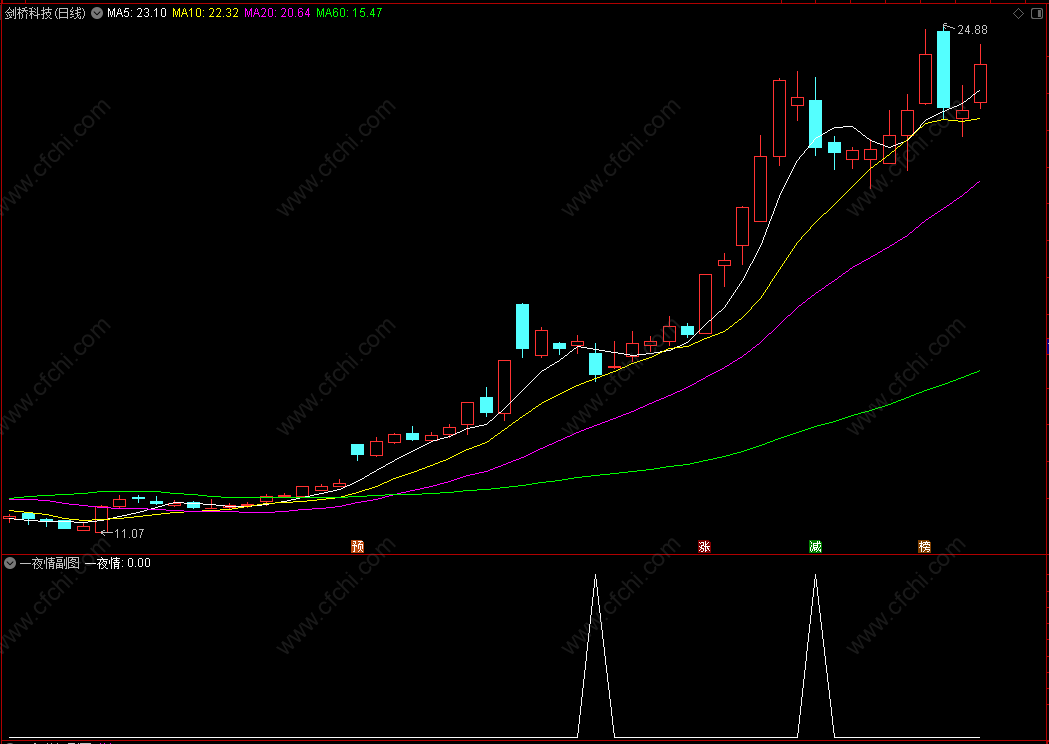The image size is (1049, 744).
Task: Toggle the panel layout icon at top right
Action: point(1038,13)
